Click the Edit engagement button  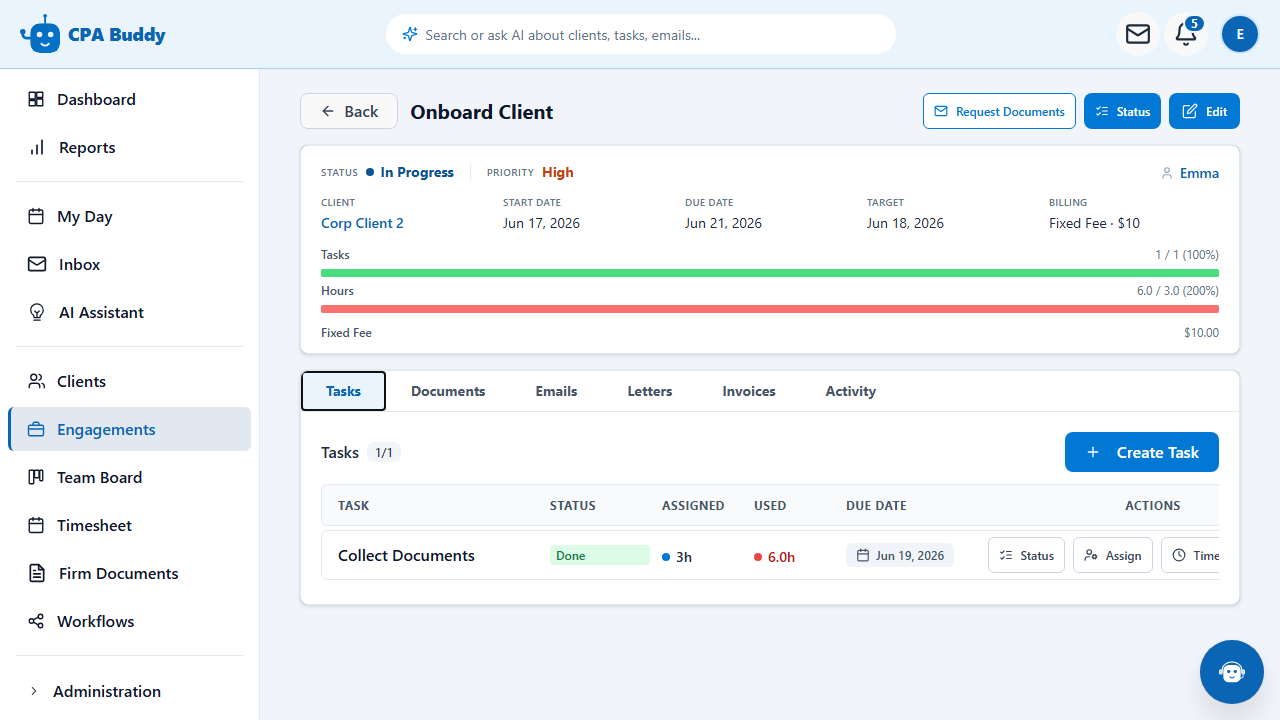pyautogui.click(x=1204, y=111)
